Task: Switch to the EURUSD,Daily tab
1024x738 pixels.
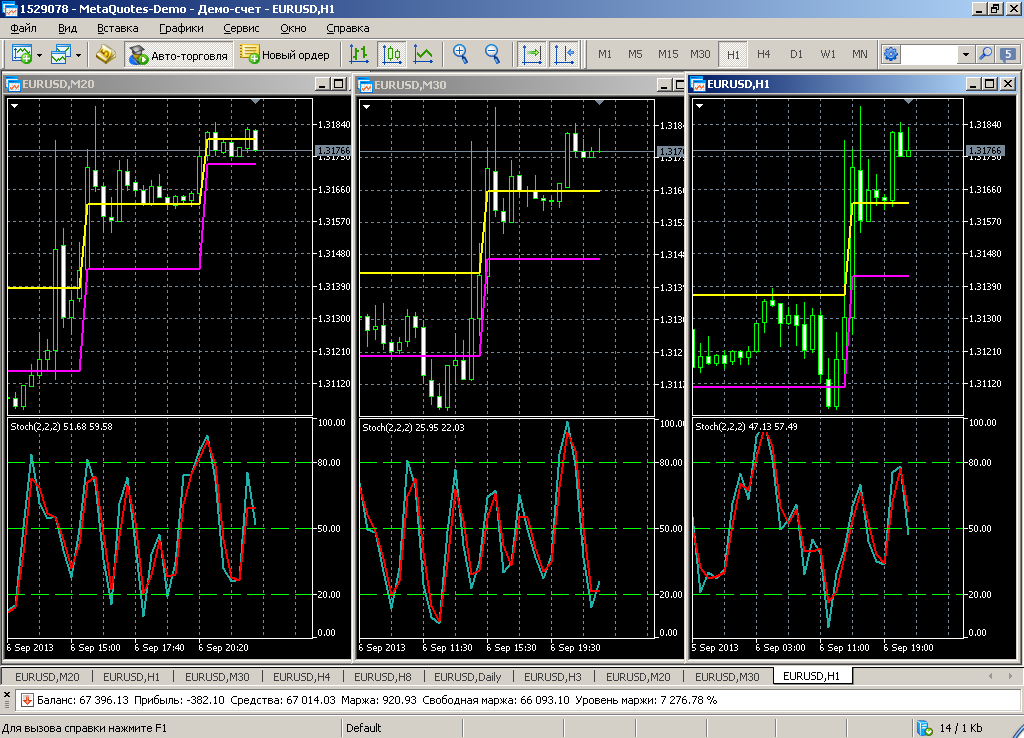Action: click(468, 677)
